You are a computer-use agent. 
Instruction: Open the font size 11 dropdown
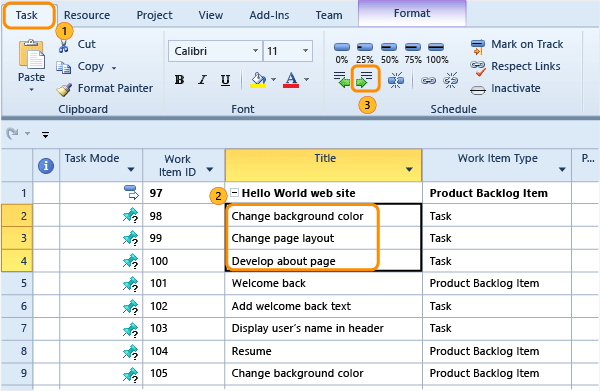click(x=305, y=51)
